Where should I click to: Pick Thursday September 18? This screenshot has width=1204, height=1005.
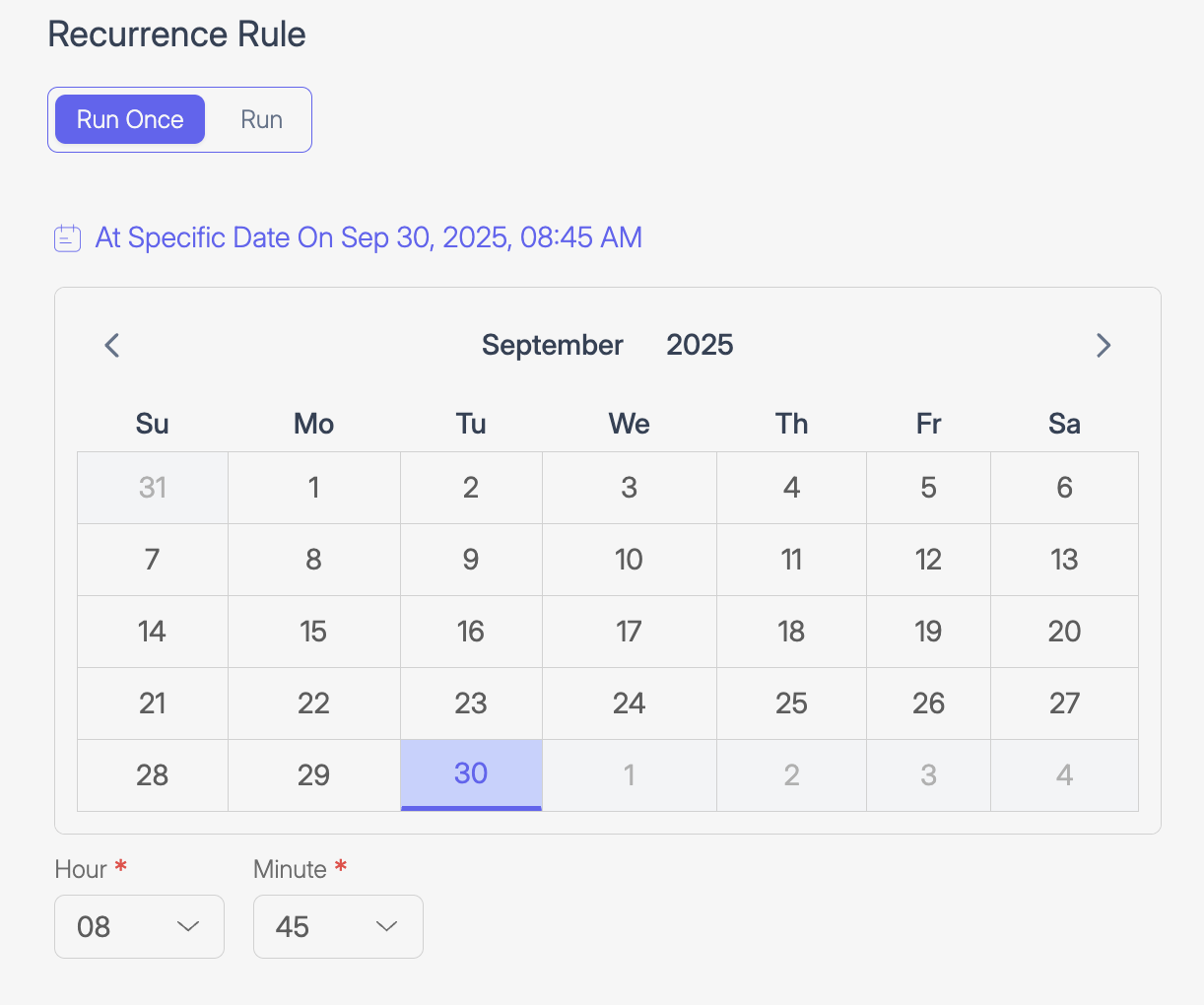click(791, 632)
